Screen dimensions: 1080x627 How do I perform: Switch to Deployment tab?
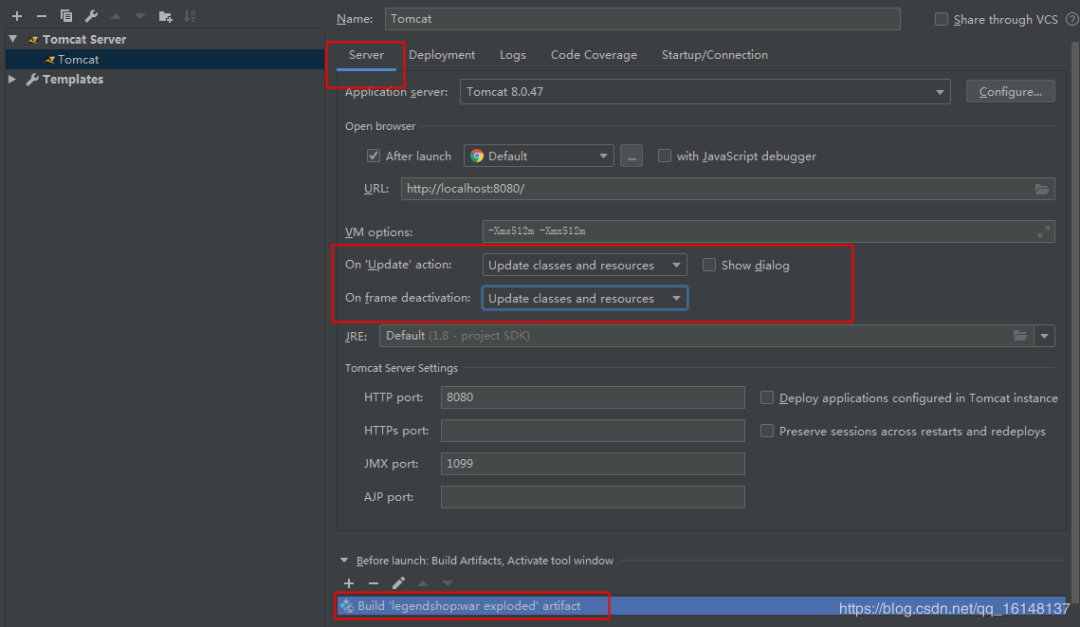pos(442,54)
